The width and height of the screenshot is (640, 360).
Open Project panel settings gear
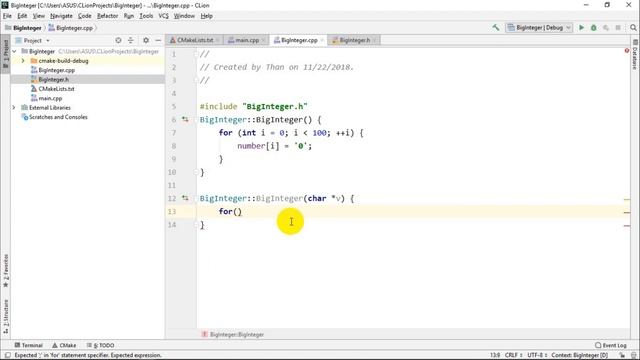coord(146,40)
